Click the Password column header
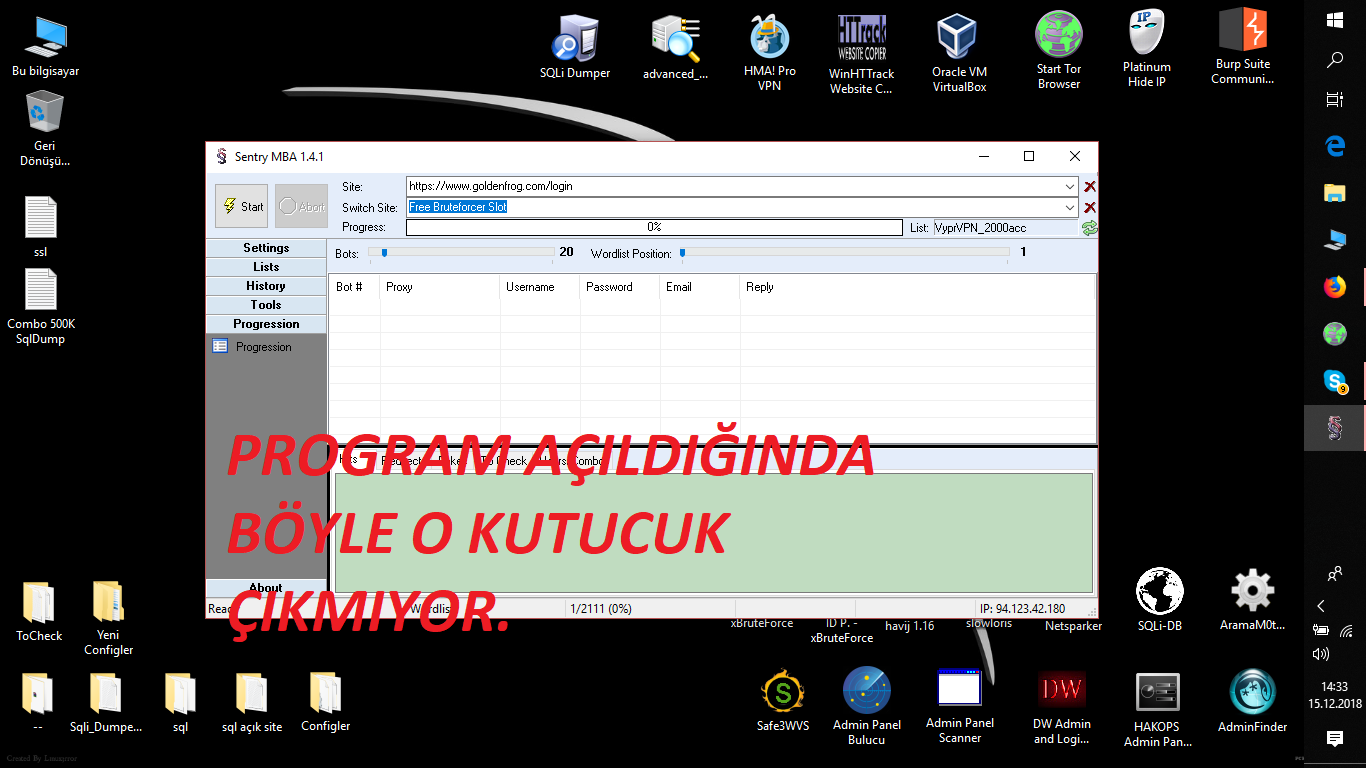 (x=620, y=287)
